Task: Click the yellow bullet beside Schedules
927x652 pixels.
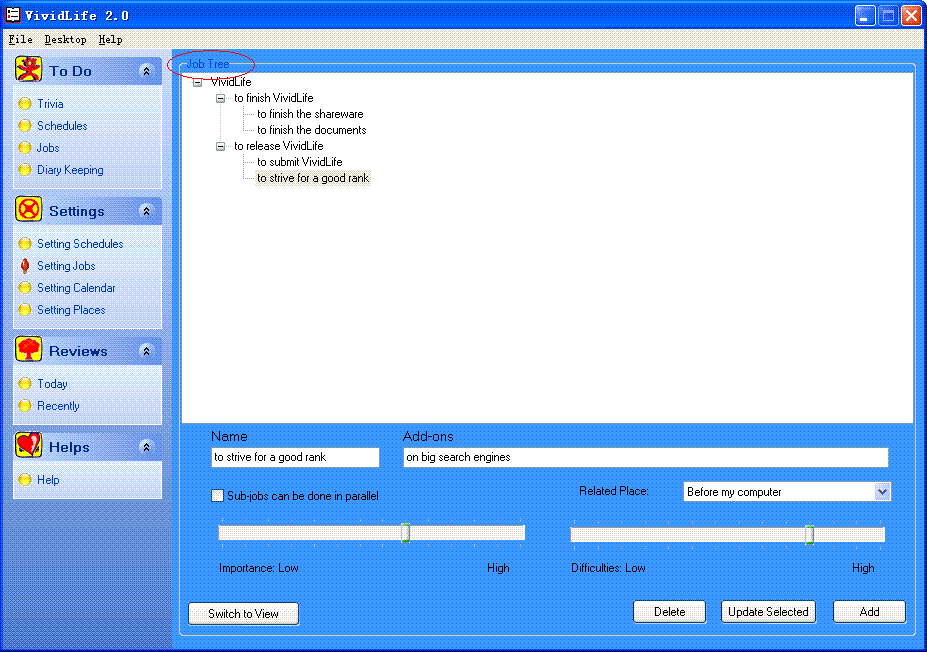Action: point(25,126)
